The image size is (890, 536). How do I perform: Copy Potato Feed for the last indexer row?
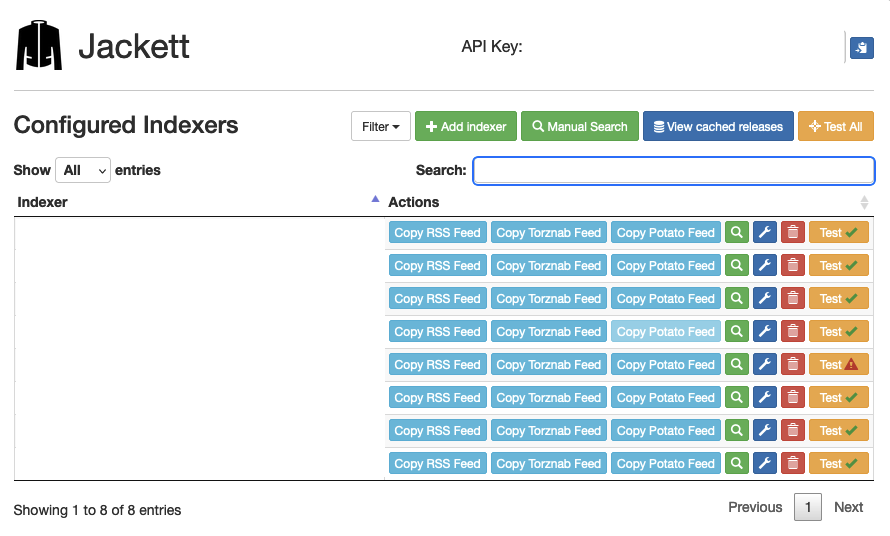(x=666, y=463)
